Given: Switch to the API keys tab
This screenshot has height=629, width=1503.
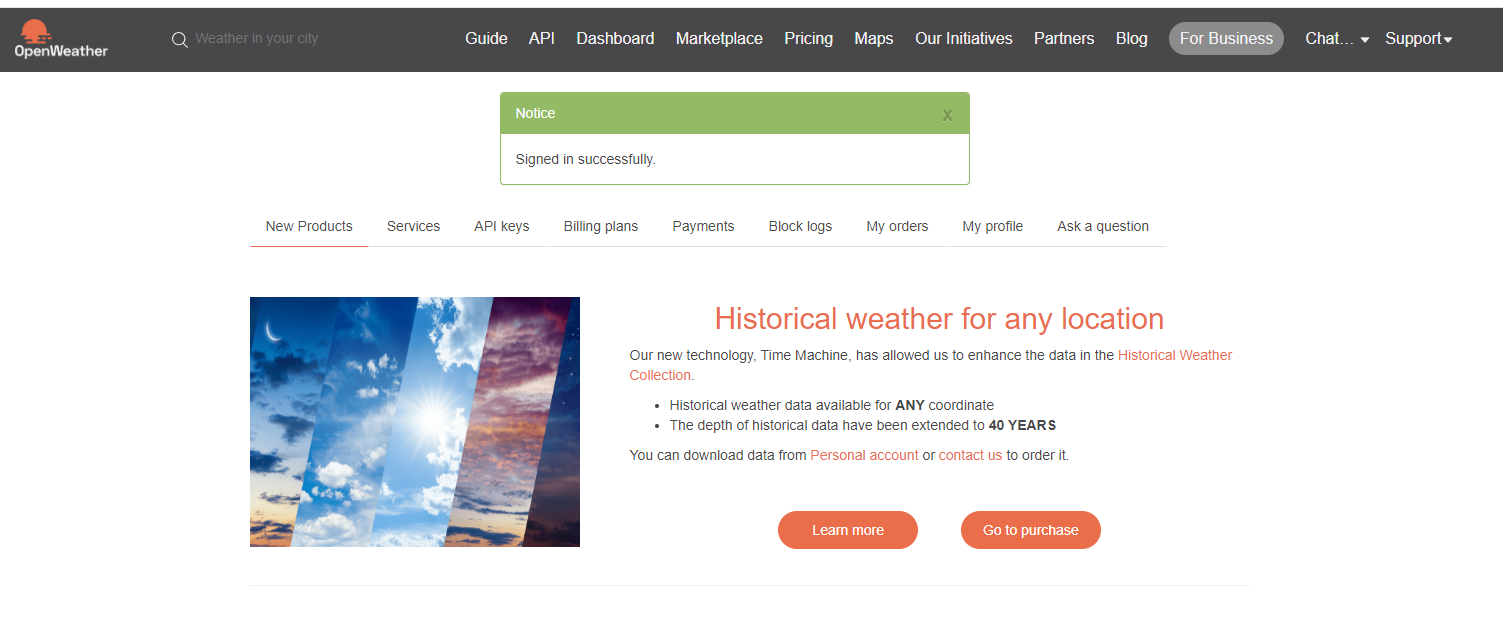Looking at the screenshot, I should pos(502,226).
